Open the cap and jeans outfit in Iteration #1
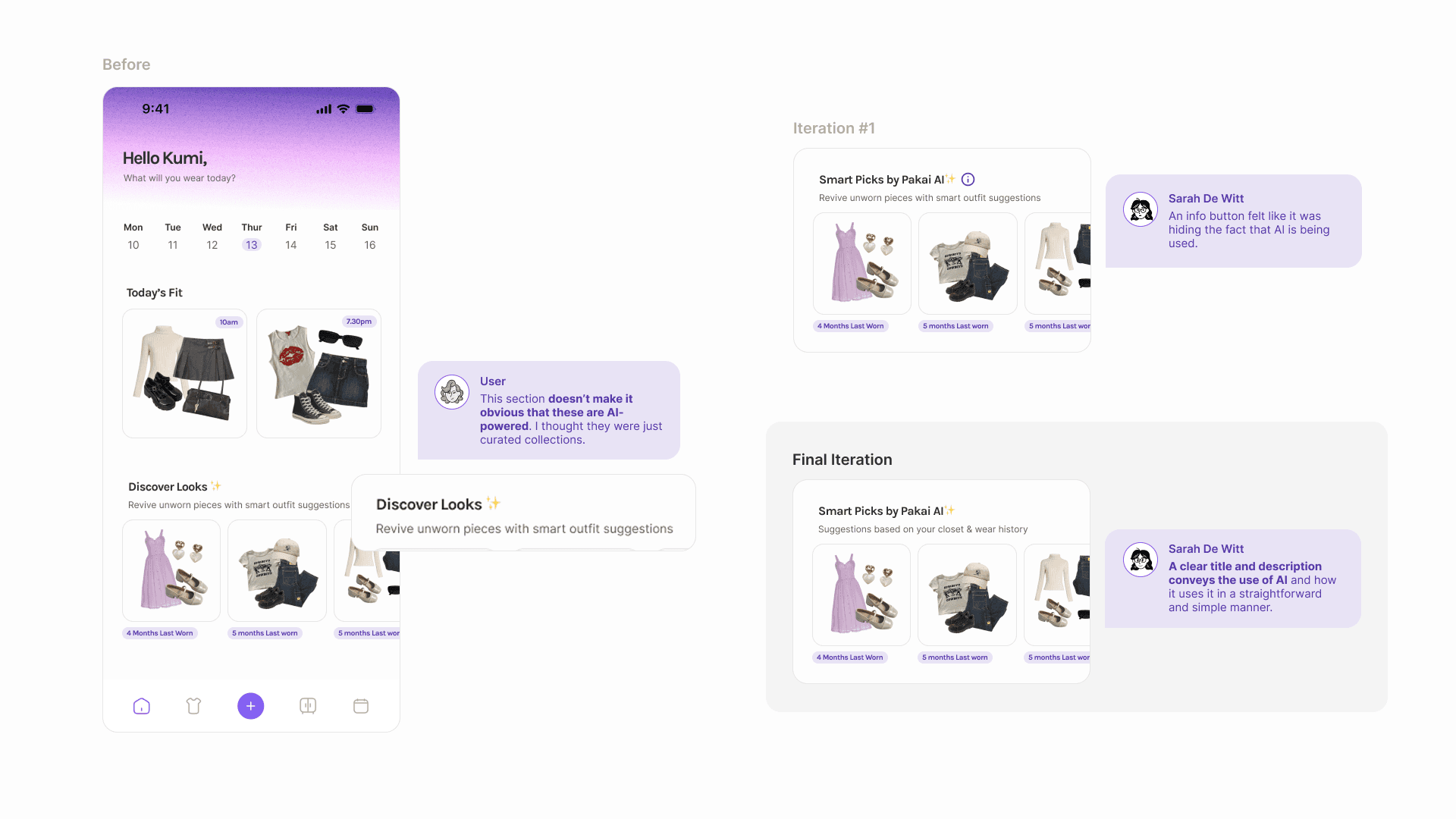The width and height of the screenshot is (1456, 819). 968,263
